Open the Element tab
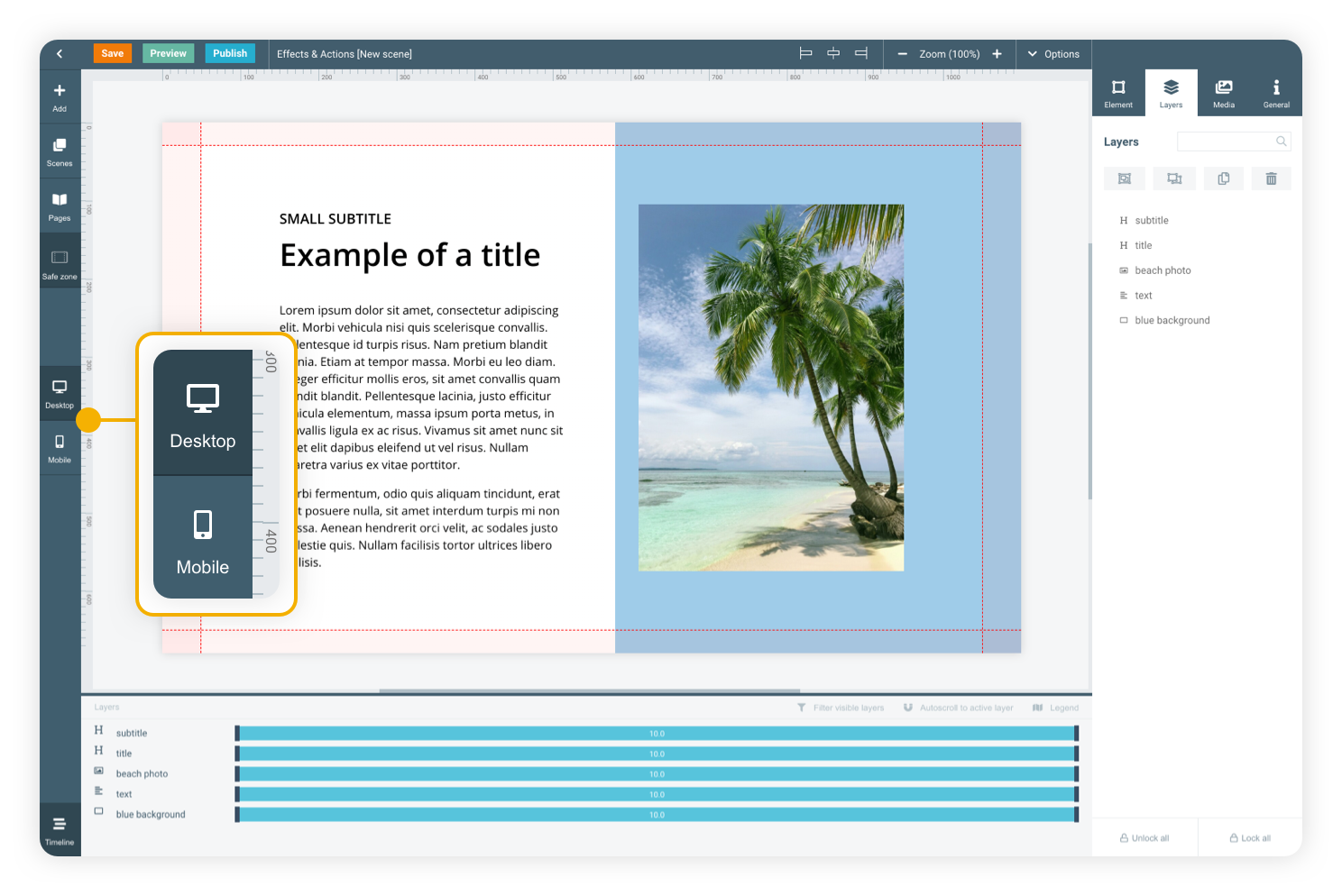The image size is (1342, 896). pos(1118,93)
